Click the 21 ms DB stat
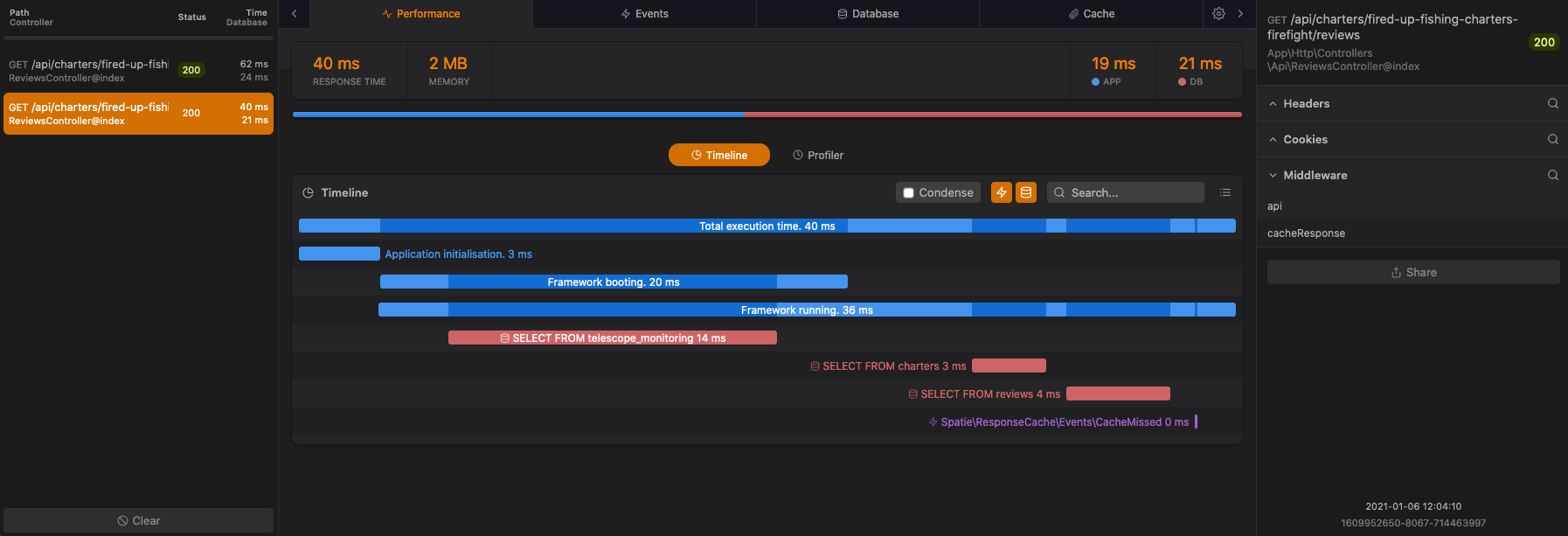The image size is (1568, 536). (x=1199, y=71)
